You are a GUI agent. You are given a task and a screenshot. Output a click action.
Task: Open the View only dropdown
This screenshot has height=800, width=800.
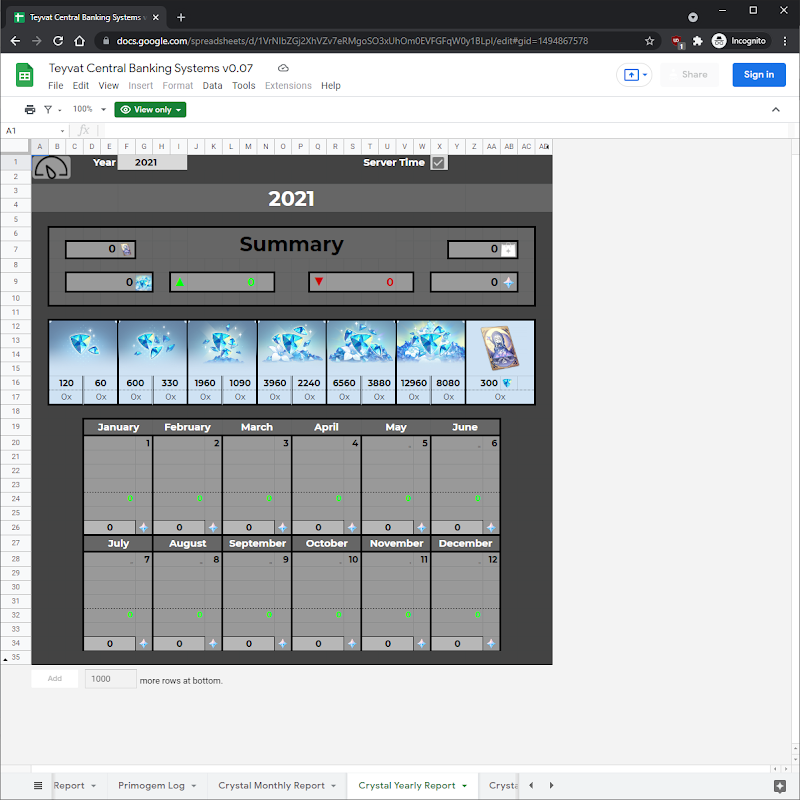[150, 109]
